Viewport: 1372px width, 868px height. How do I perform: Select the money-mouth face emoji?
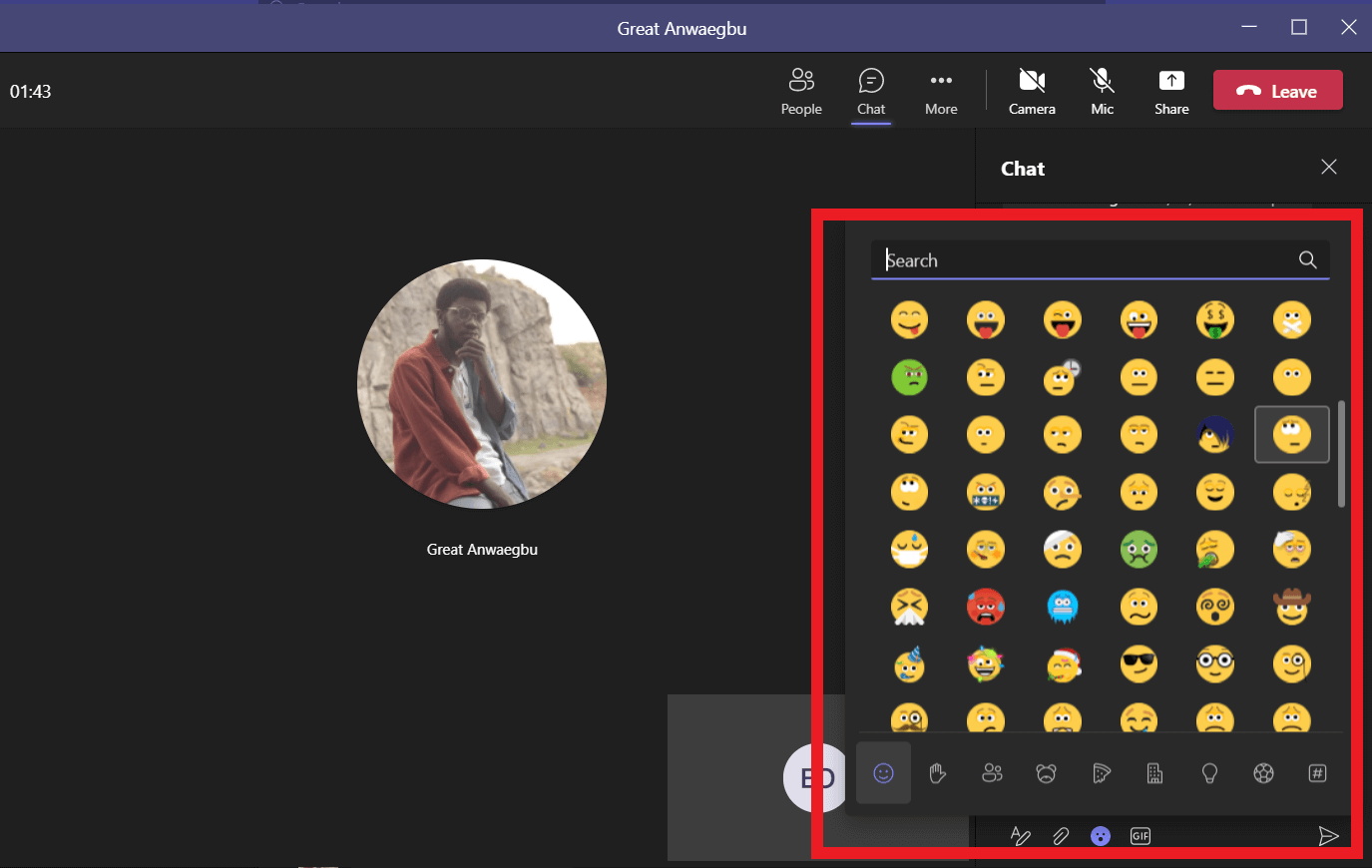pyautogui.click(x=1215, y=319)
